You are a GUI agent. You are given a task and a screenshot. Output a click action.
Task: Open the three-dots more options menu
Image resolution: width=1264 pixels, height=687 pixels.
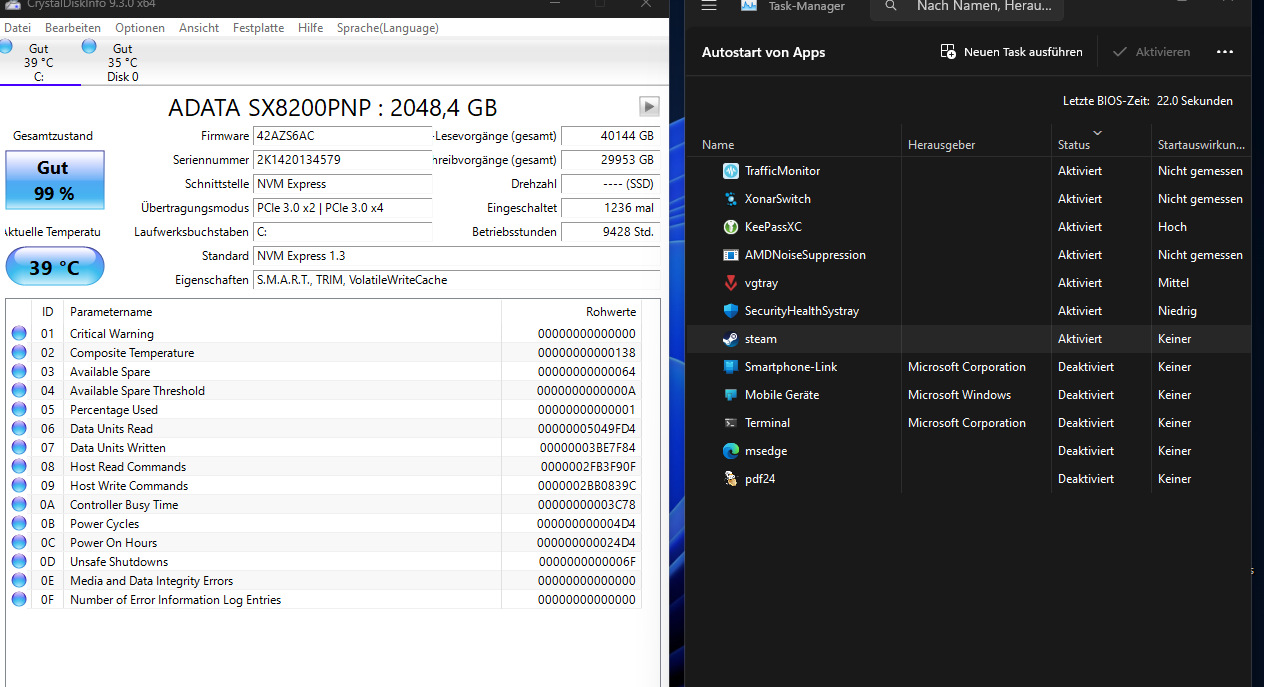1225,52
